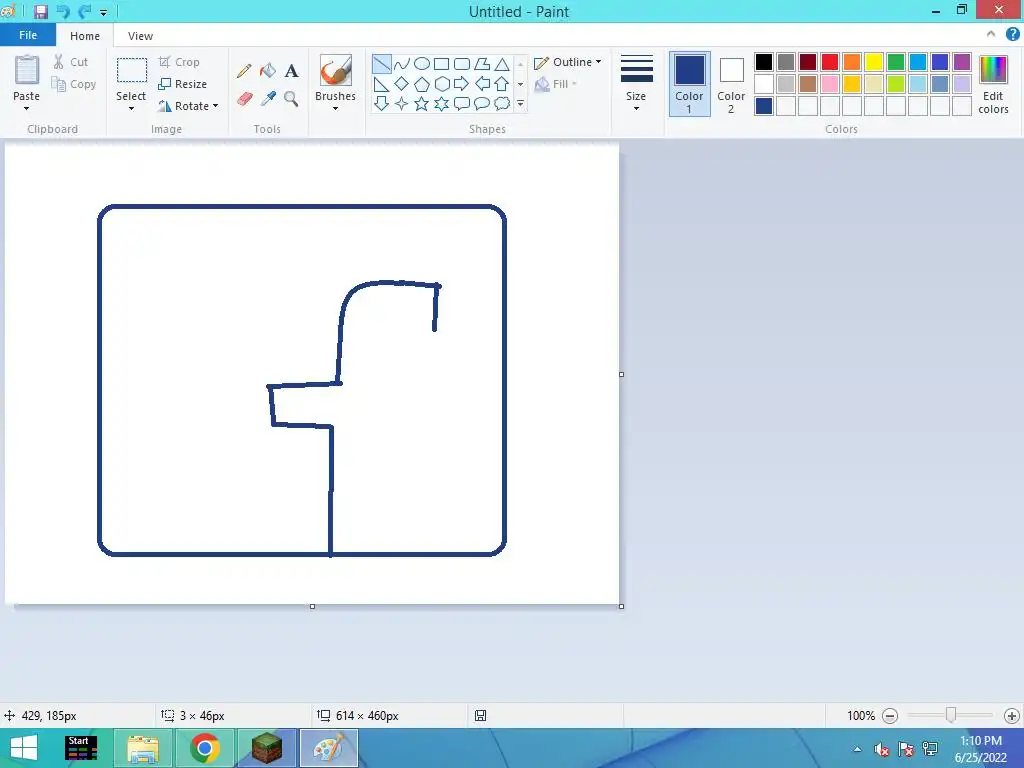Pick the custom dark blue swatch
The width and height of the screenshot is (1024, 768).
(764, 106)
